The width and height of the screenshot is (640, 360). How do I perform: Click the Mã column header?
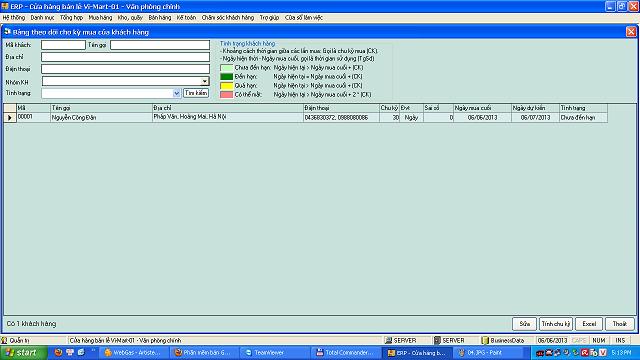[x=33, y=108]
